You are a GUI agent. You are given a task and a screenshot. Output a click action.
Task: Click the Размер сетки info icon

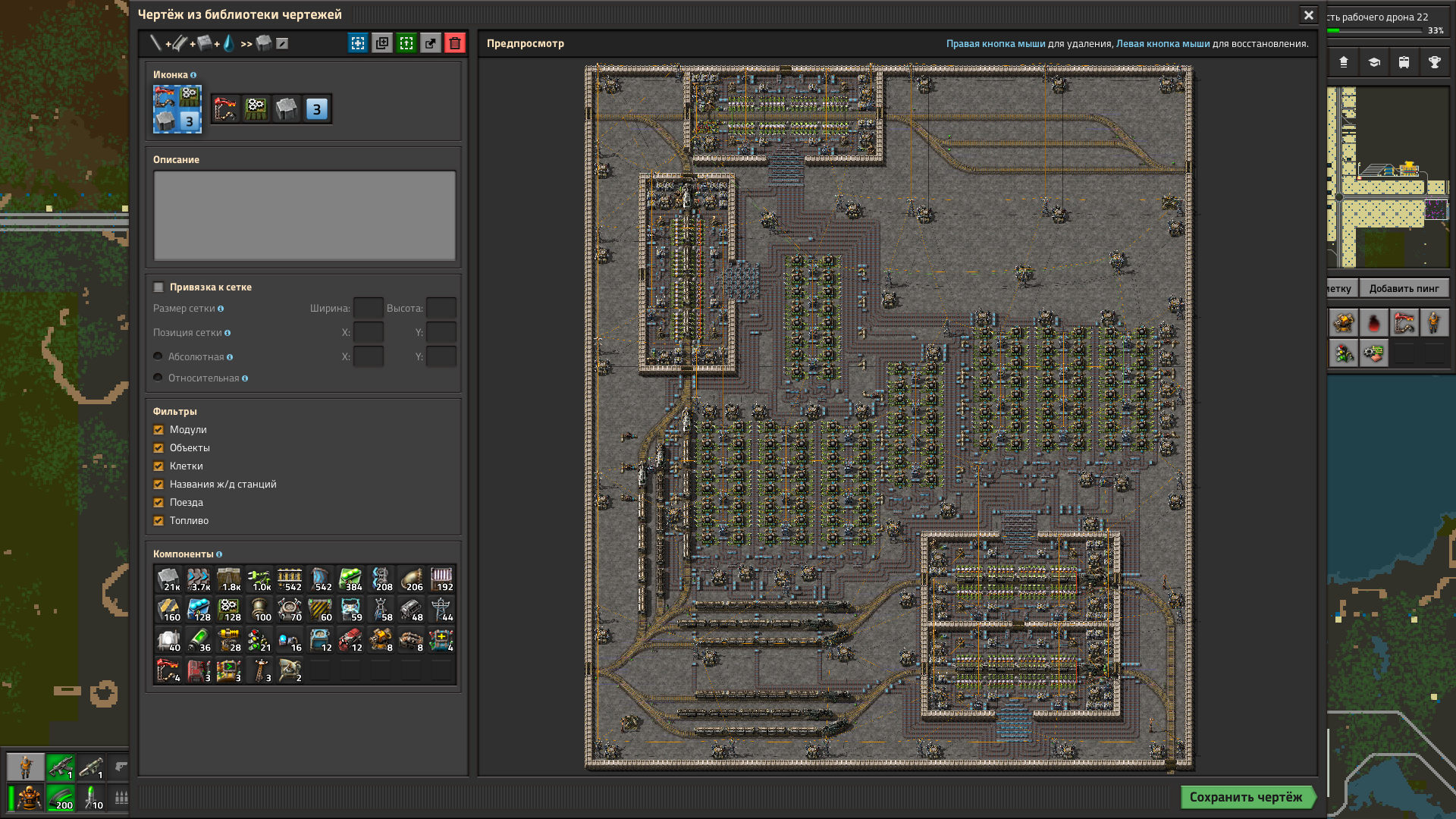[x=221, y=309]
